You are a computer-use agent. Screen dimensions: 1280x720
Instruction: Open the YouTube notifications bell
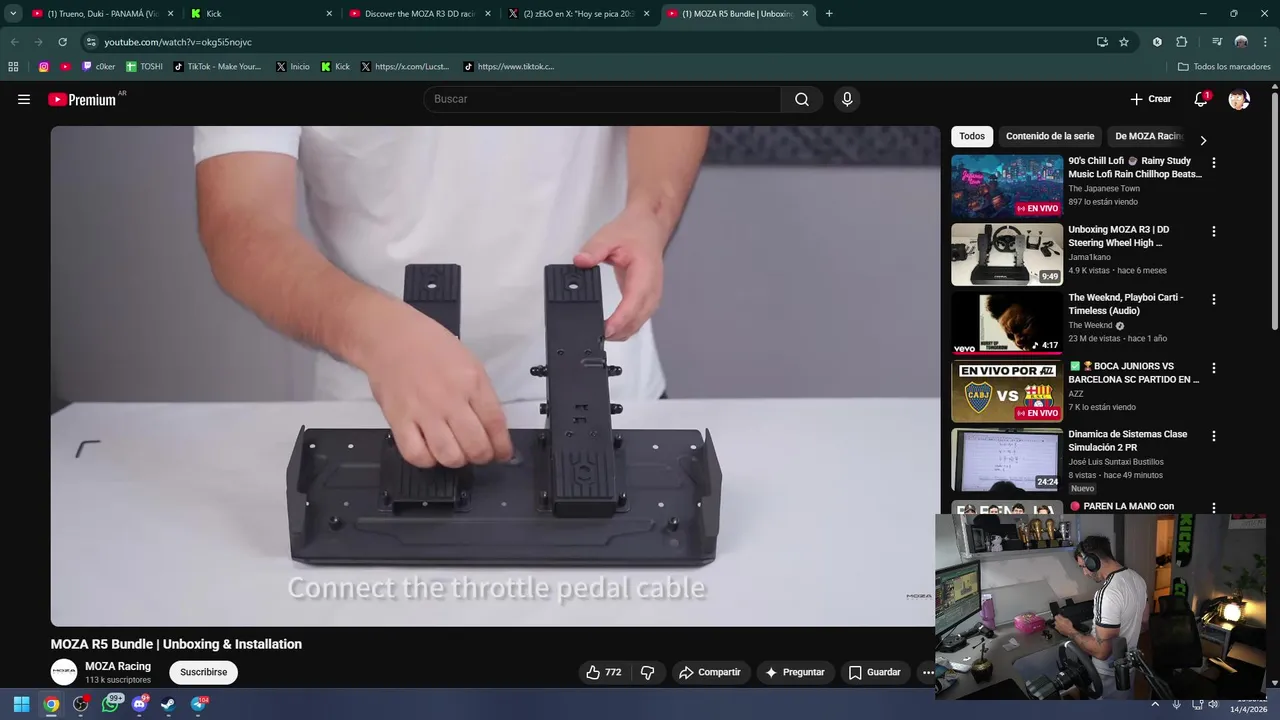click(x=1201, y=99)
